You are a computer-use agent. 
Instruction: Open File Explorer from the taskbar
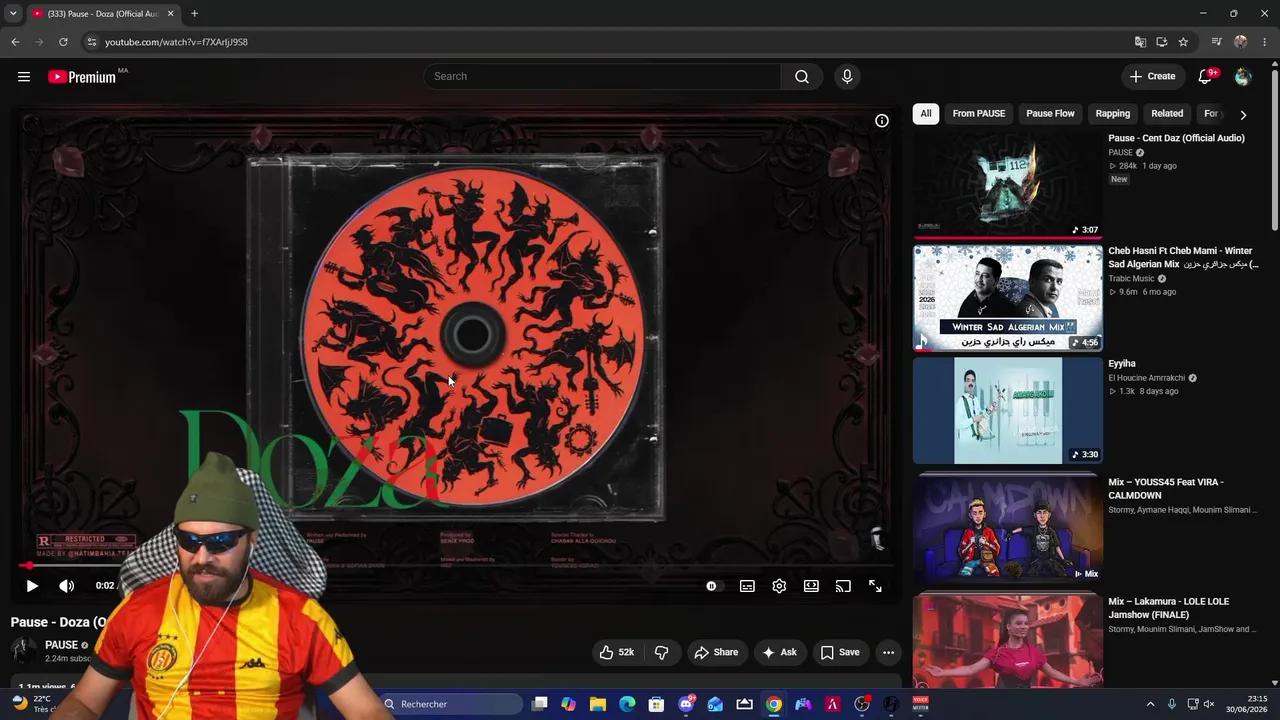598,704
